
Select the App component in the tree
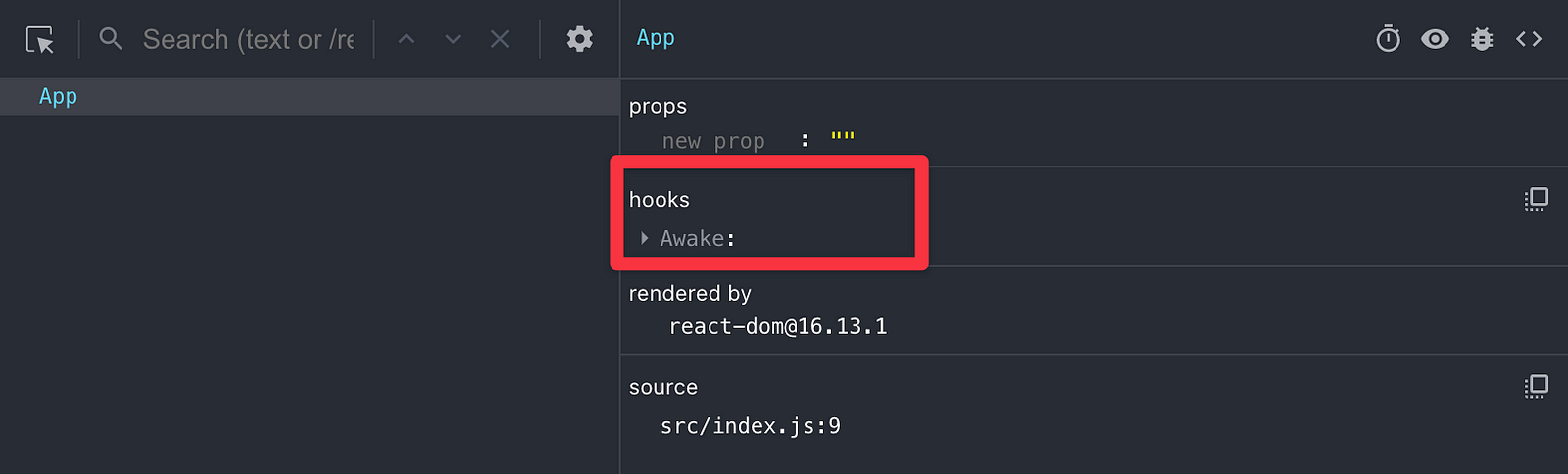pyautogui.click(x=310, y=96)
